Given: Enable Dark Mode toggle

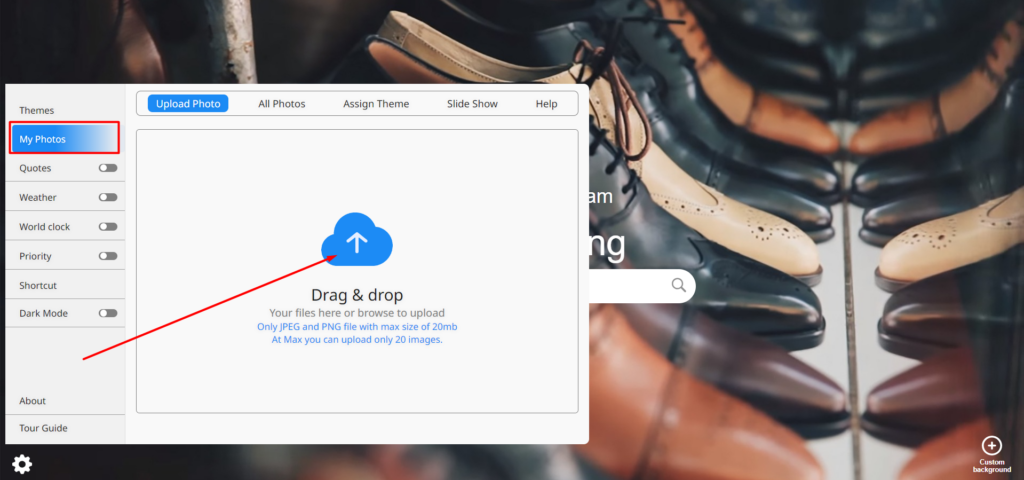Looking at the screenshot, I should click(107, 313).
